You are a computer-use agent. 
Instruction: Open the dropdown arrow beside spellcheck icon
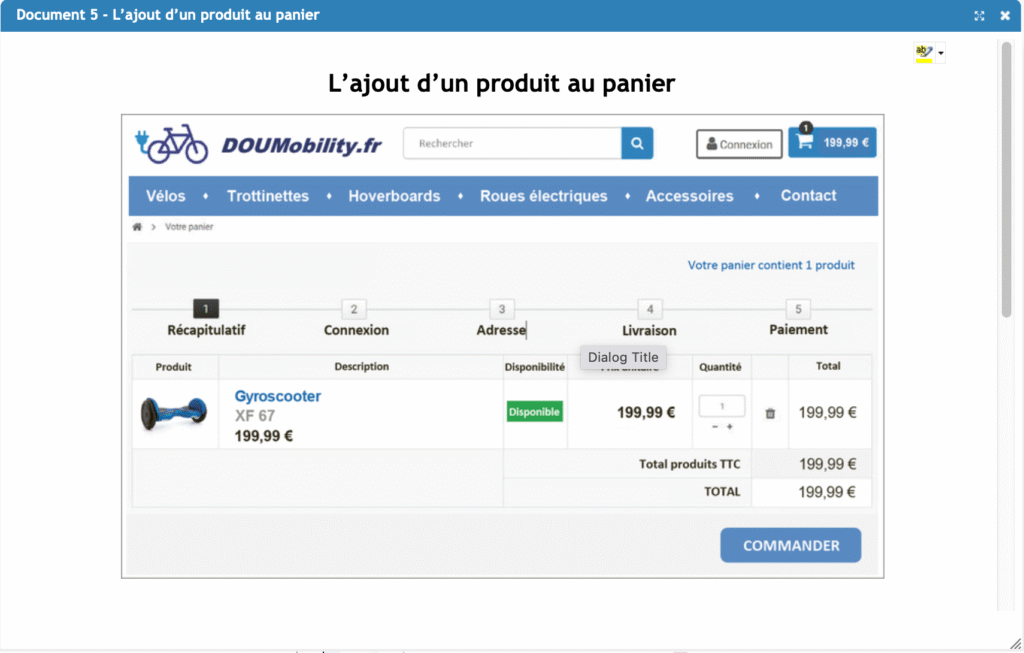coord(941,53)
